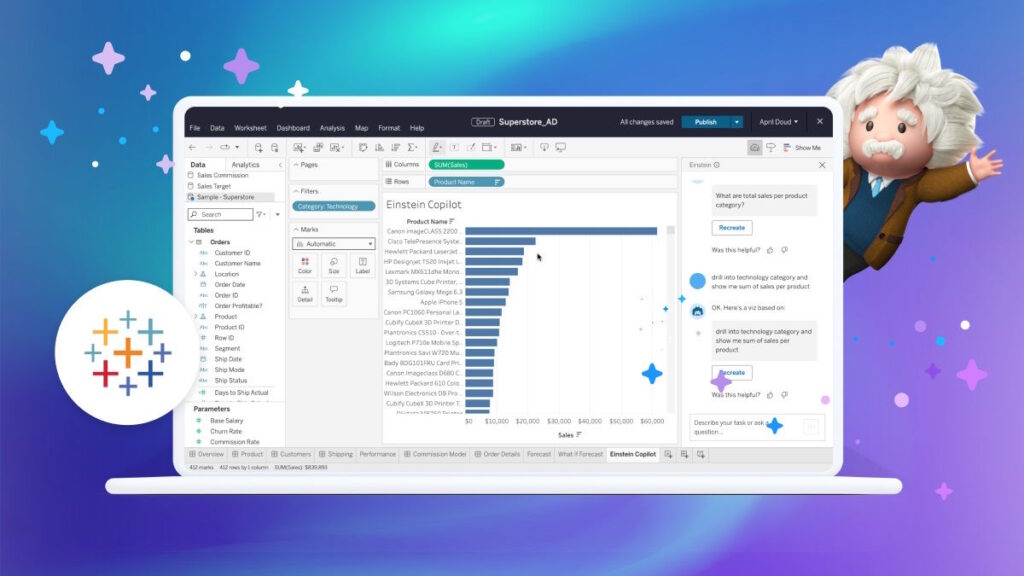Collapse the Orders table

[191, 242]
